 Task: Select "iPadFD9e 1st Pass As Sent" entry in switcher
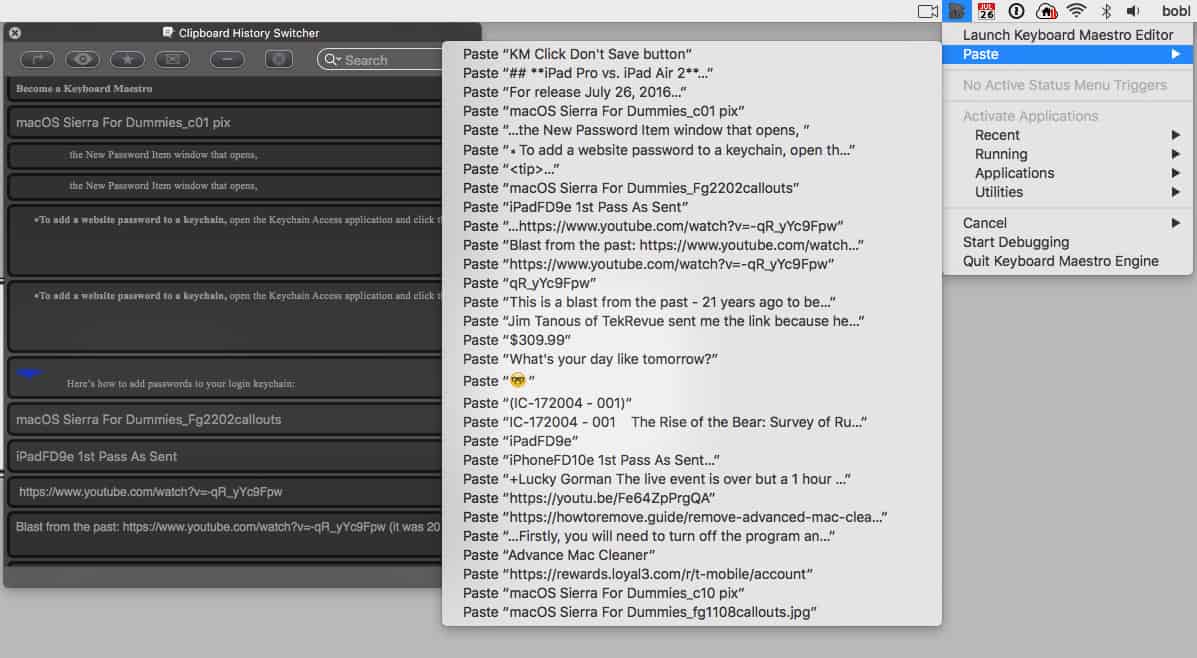click(225, 456)
